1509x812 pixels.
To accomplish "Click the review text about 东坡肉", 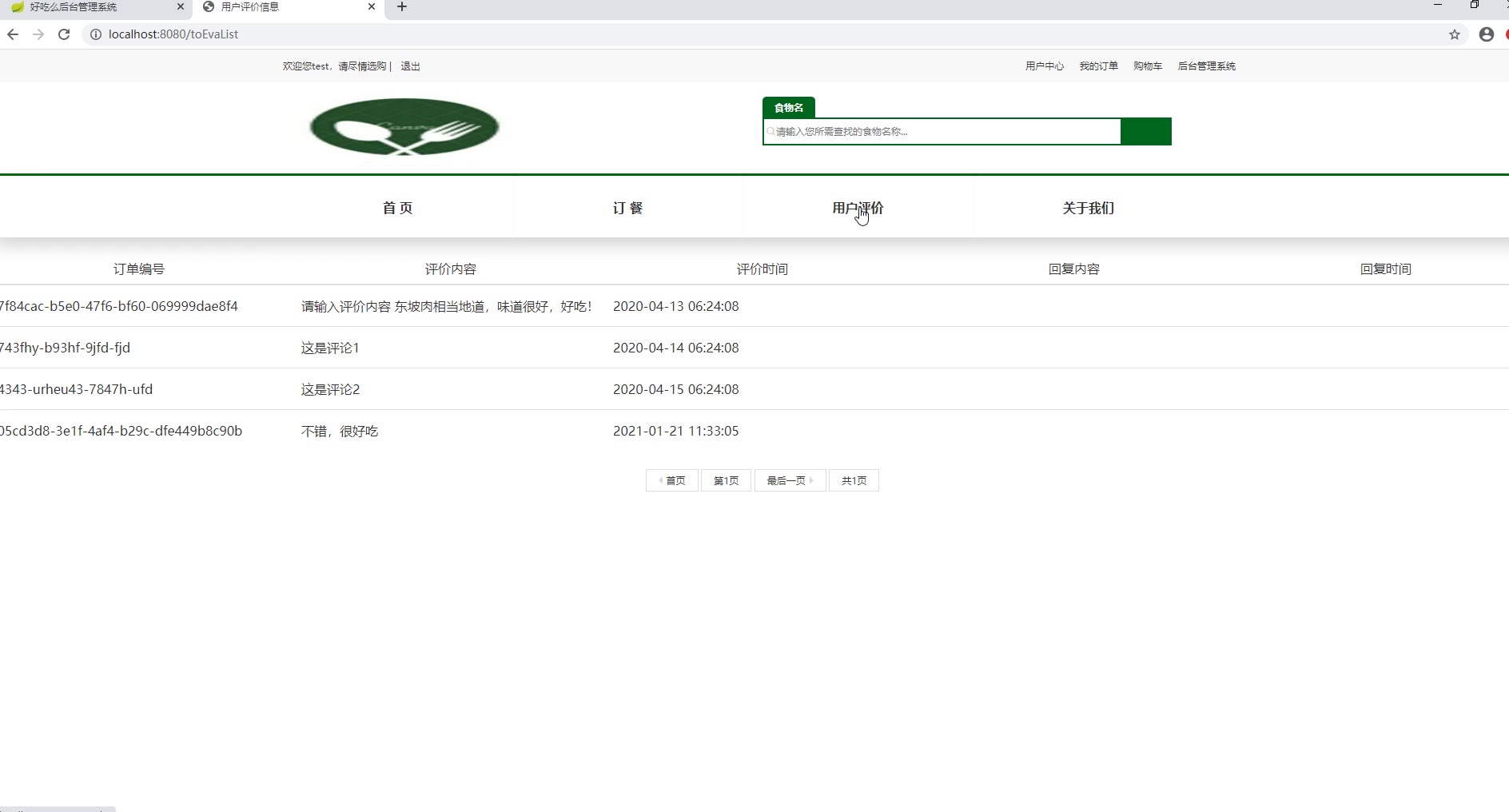I will click(447, 306).
